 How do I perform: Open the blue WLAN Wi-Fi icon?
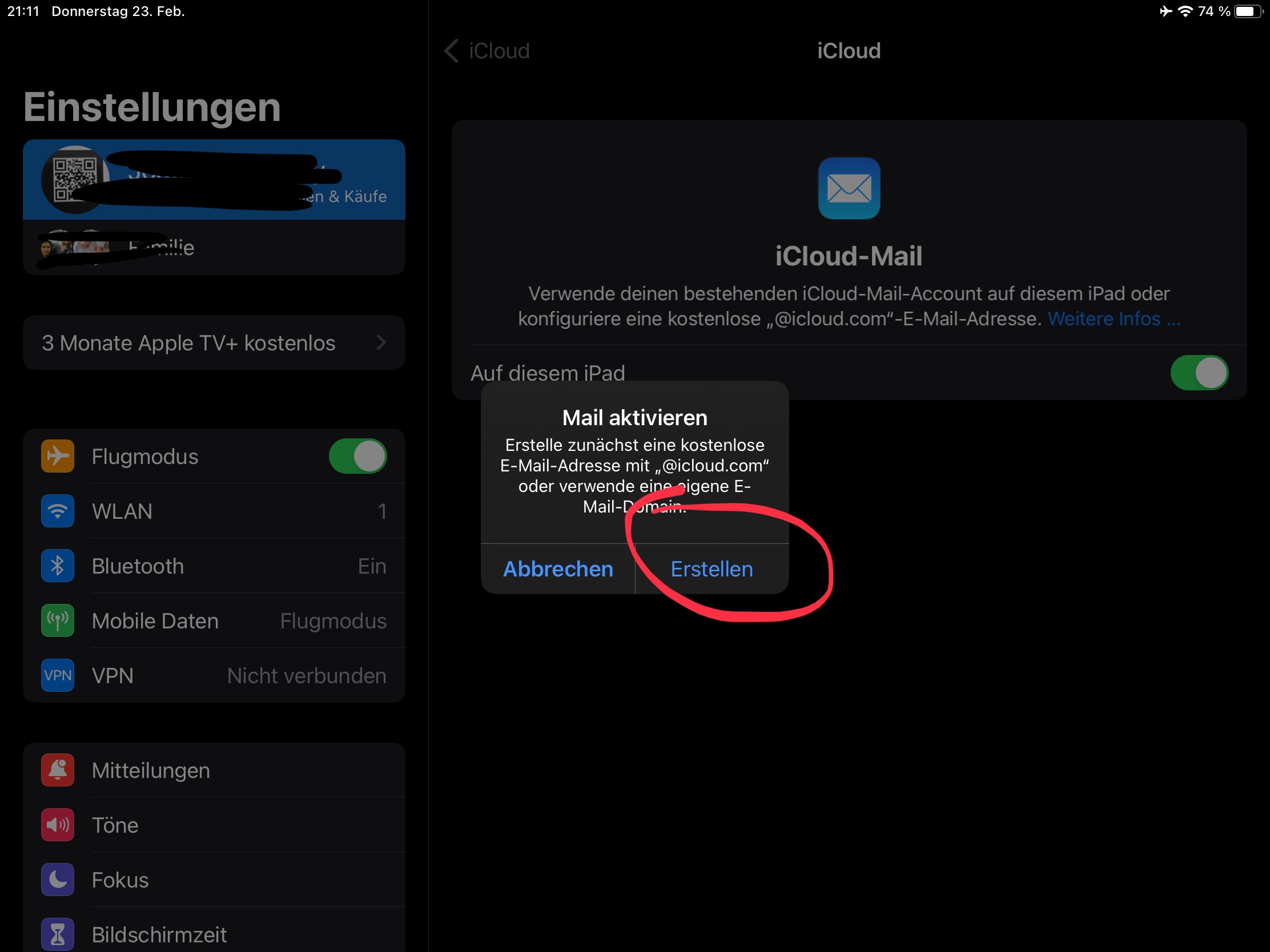pos(58,511)
